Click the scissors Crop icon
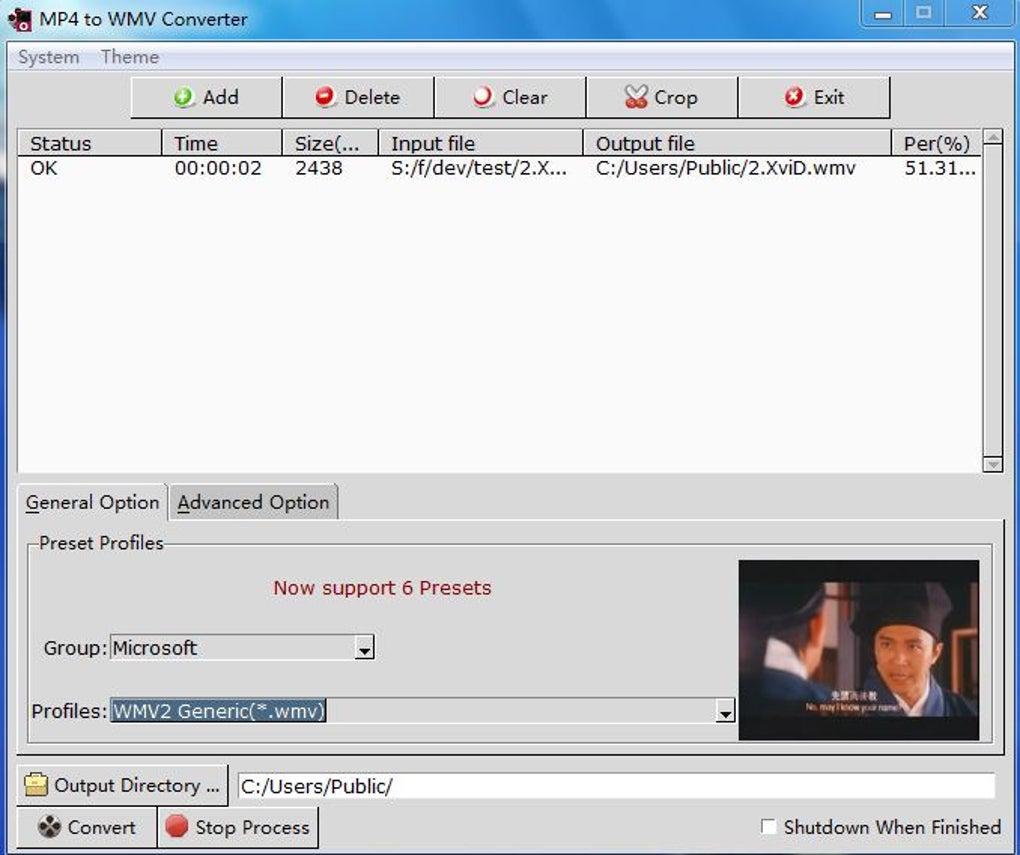 [636, 97]
